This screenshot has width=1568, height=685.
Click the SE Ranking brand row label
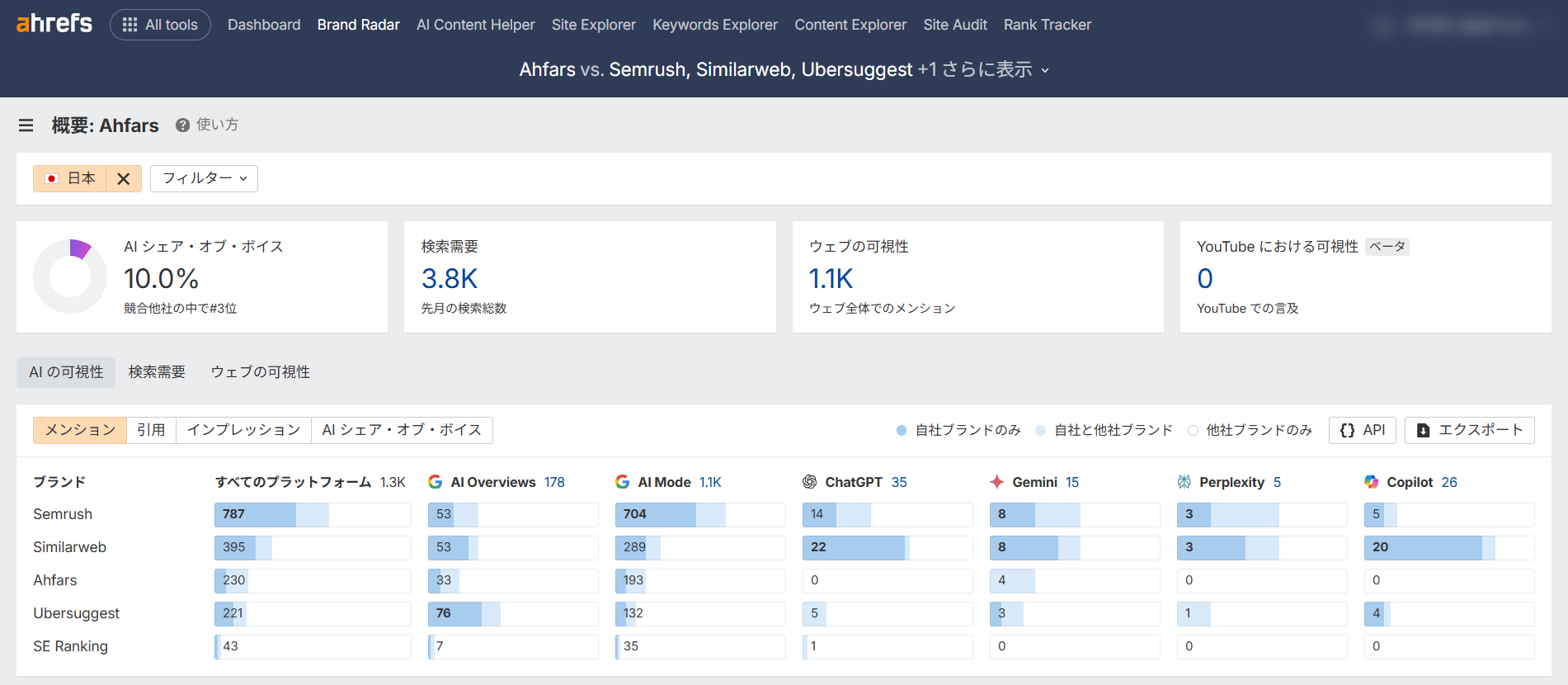pyautogui.click(x=70, y=646)
